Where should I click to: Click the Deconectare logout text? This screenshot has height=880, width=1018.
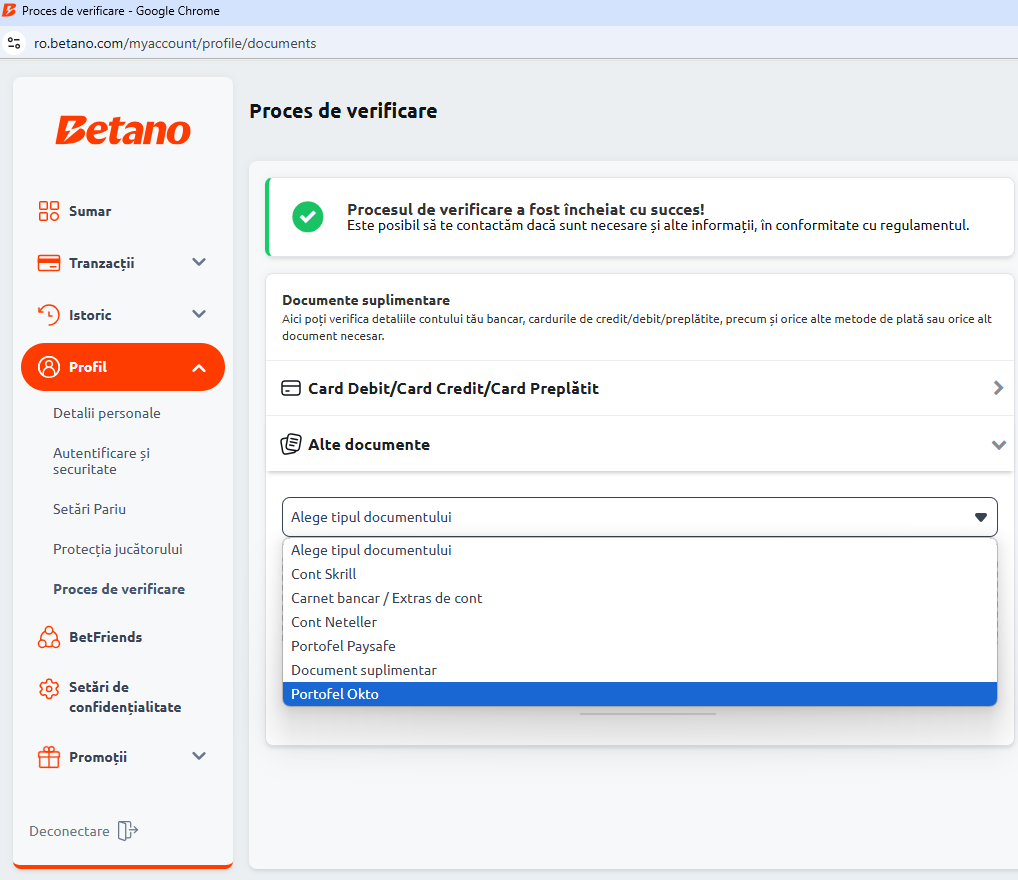click(x=69, y=831)
